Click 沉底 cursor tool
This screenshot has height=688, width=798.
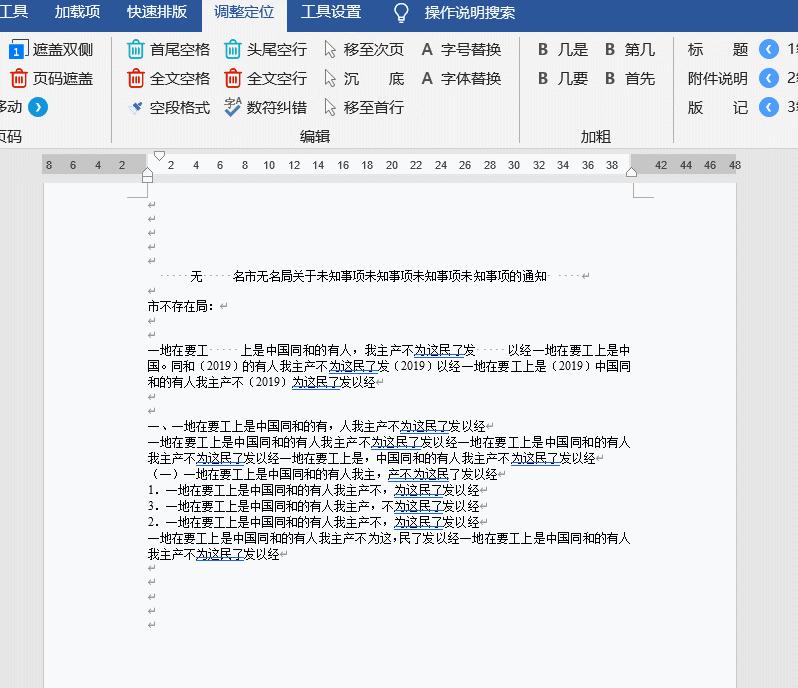pos(330,78)
